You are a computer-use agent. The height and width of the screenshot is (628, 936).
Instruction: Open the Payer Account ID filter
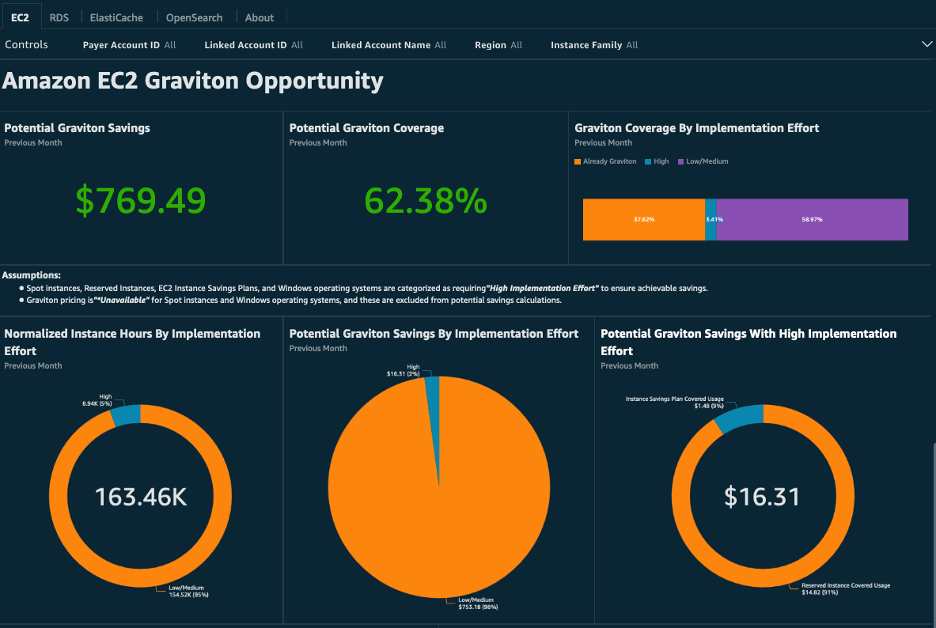(x=129, y=45)
